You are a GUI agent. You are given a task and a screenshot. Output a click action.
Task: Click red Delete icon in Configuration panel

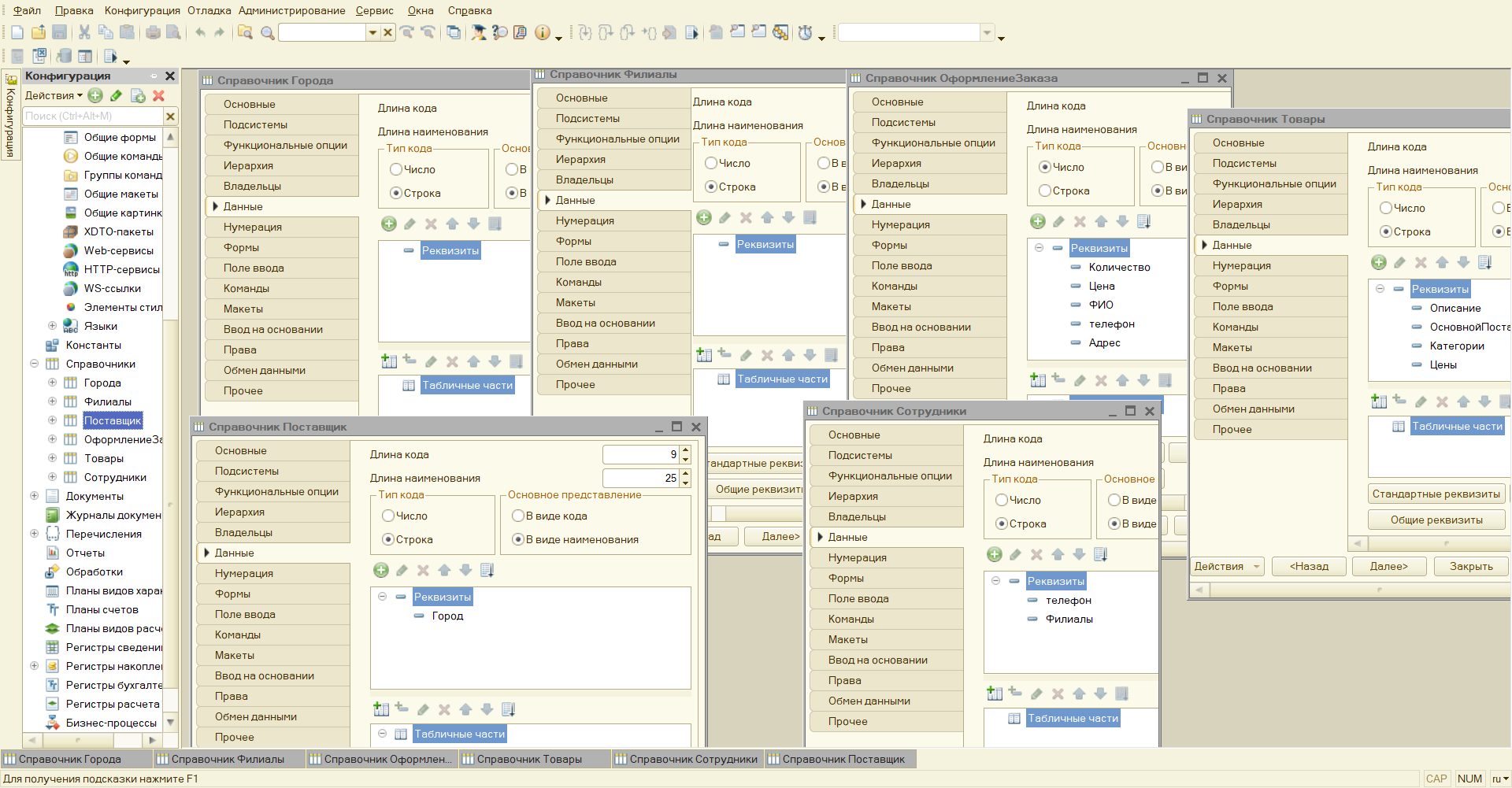(158, 95)
